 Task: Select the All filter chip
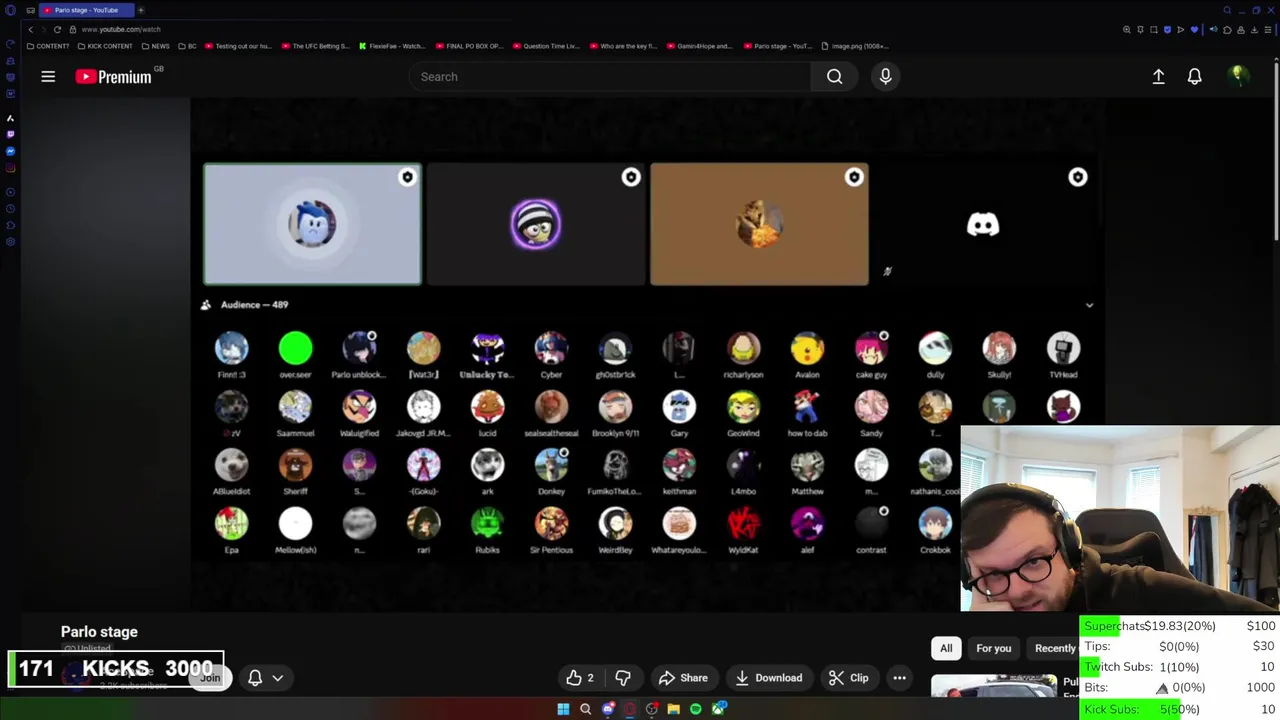946,648
